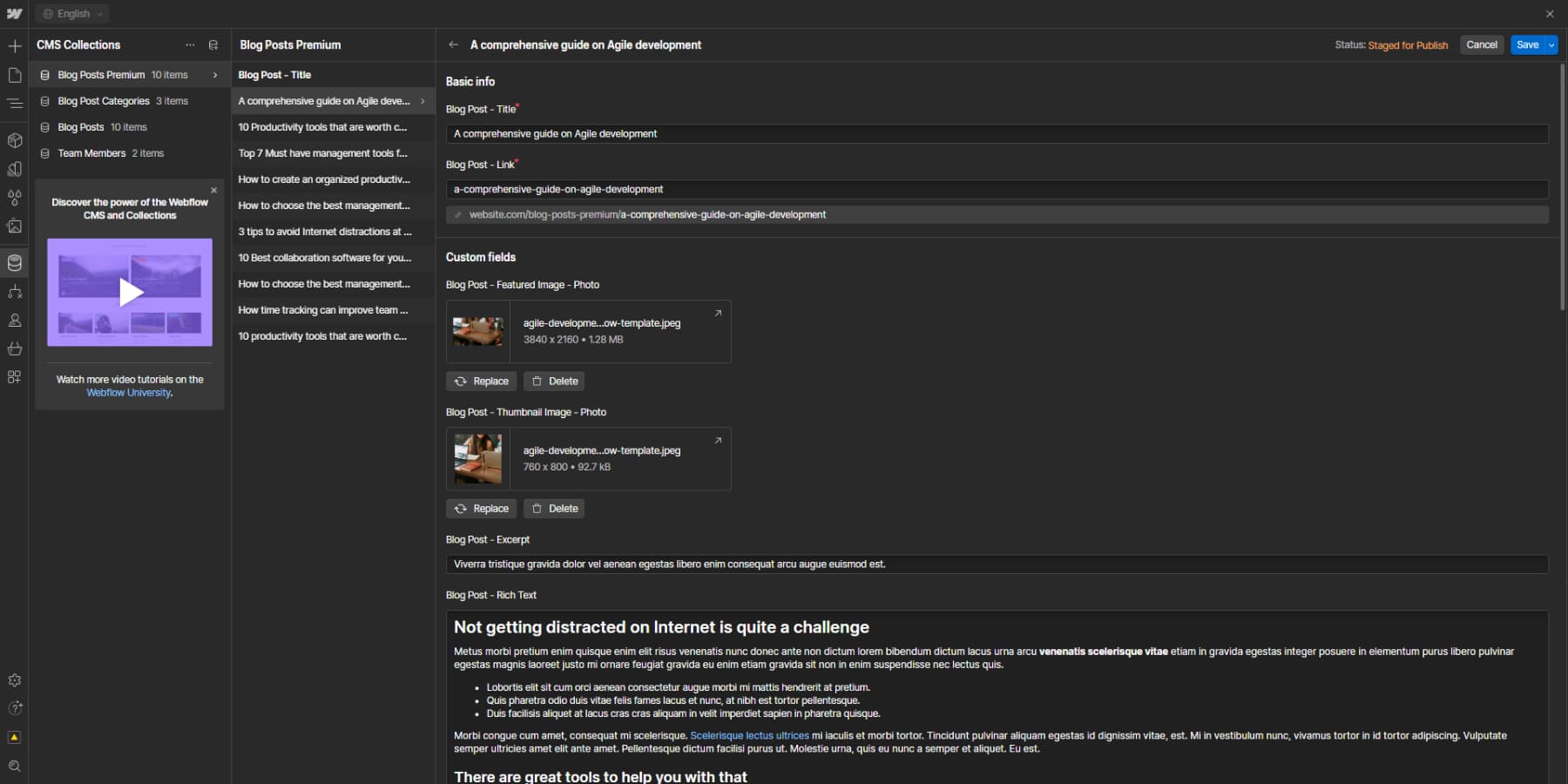Open project Settings gear icon
Image resolution: width=1568 pixels, height=784 pixels.
click(15, 680)
